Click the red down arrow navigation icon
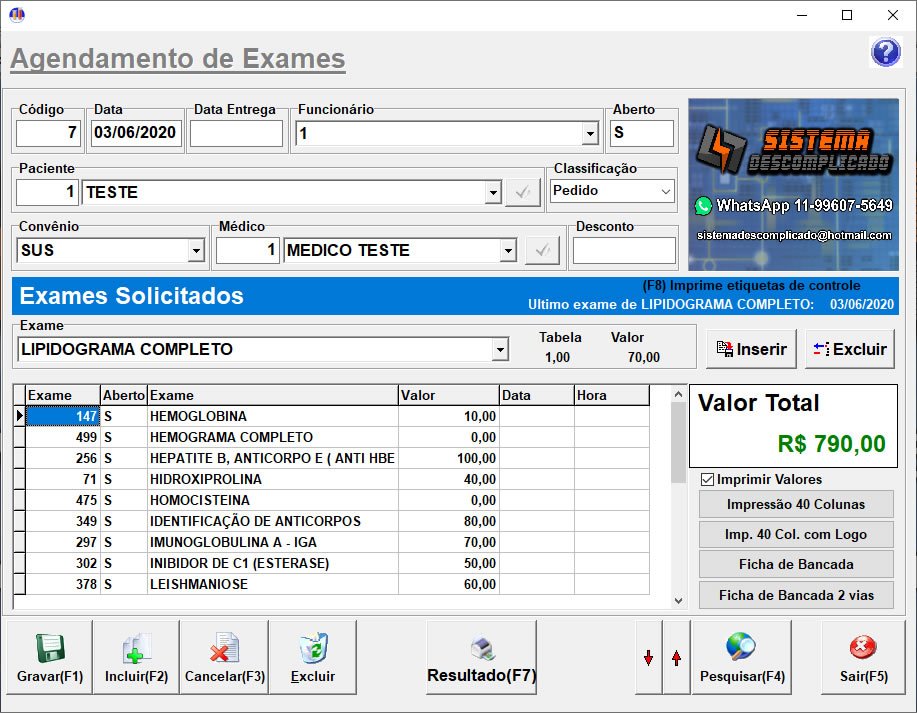The height and width of the screenshot is (713, 917). point(649,656)
